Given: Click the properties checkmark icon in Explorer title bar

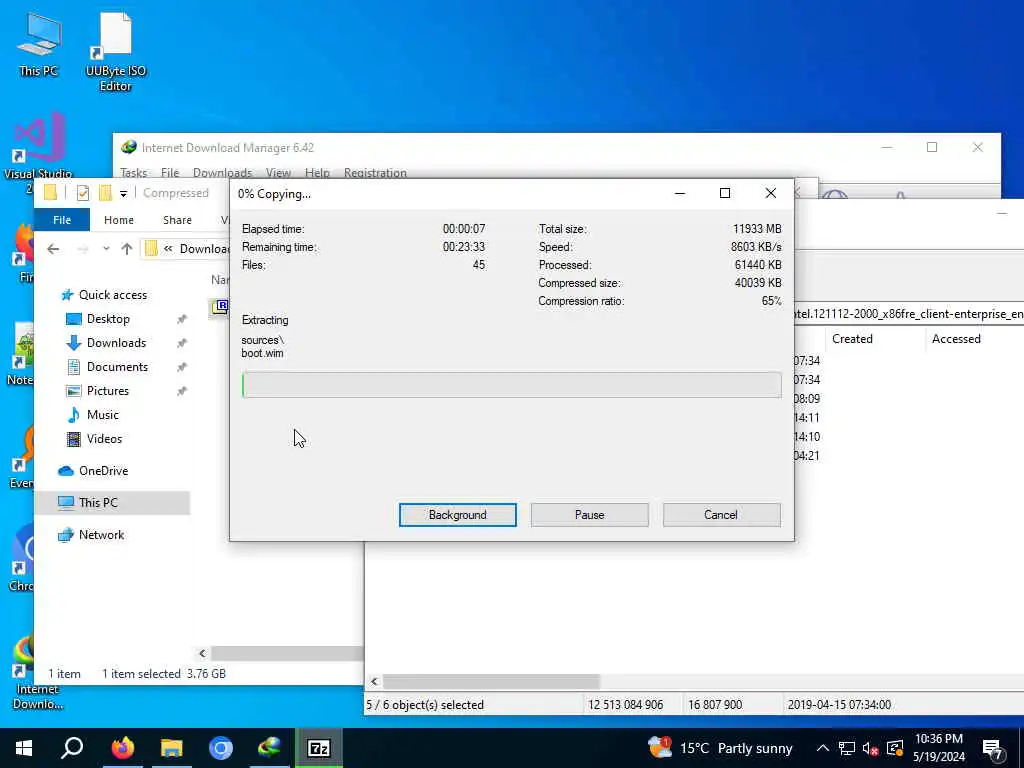Looking at the screenshot, I should pyautogui.click(x=83, y=193).
